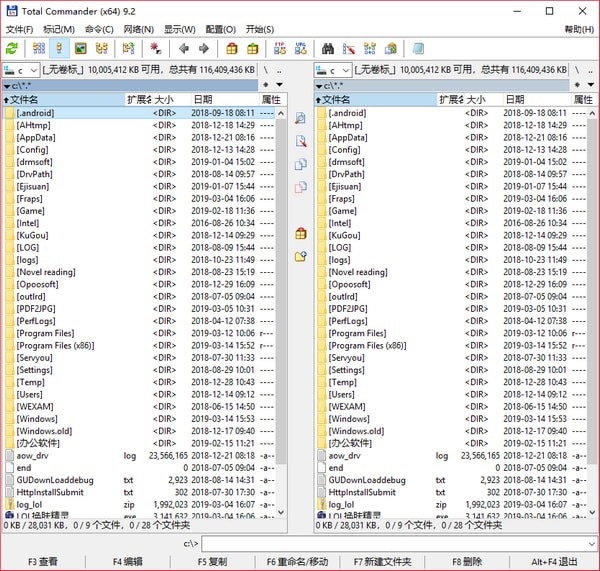This screenshot has height=571, width=600.
Task: Click the View file icon in middle bar
Action: tap(300, 118)
